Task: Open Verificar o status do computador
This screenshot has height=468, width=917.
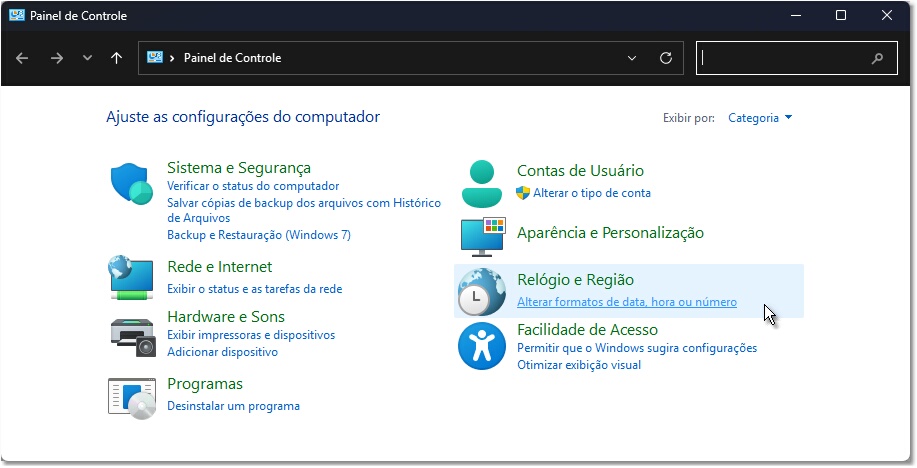Action: 253,186
